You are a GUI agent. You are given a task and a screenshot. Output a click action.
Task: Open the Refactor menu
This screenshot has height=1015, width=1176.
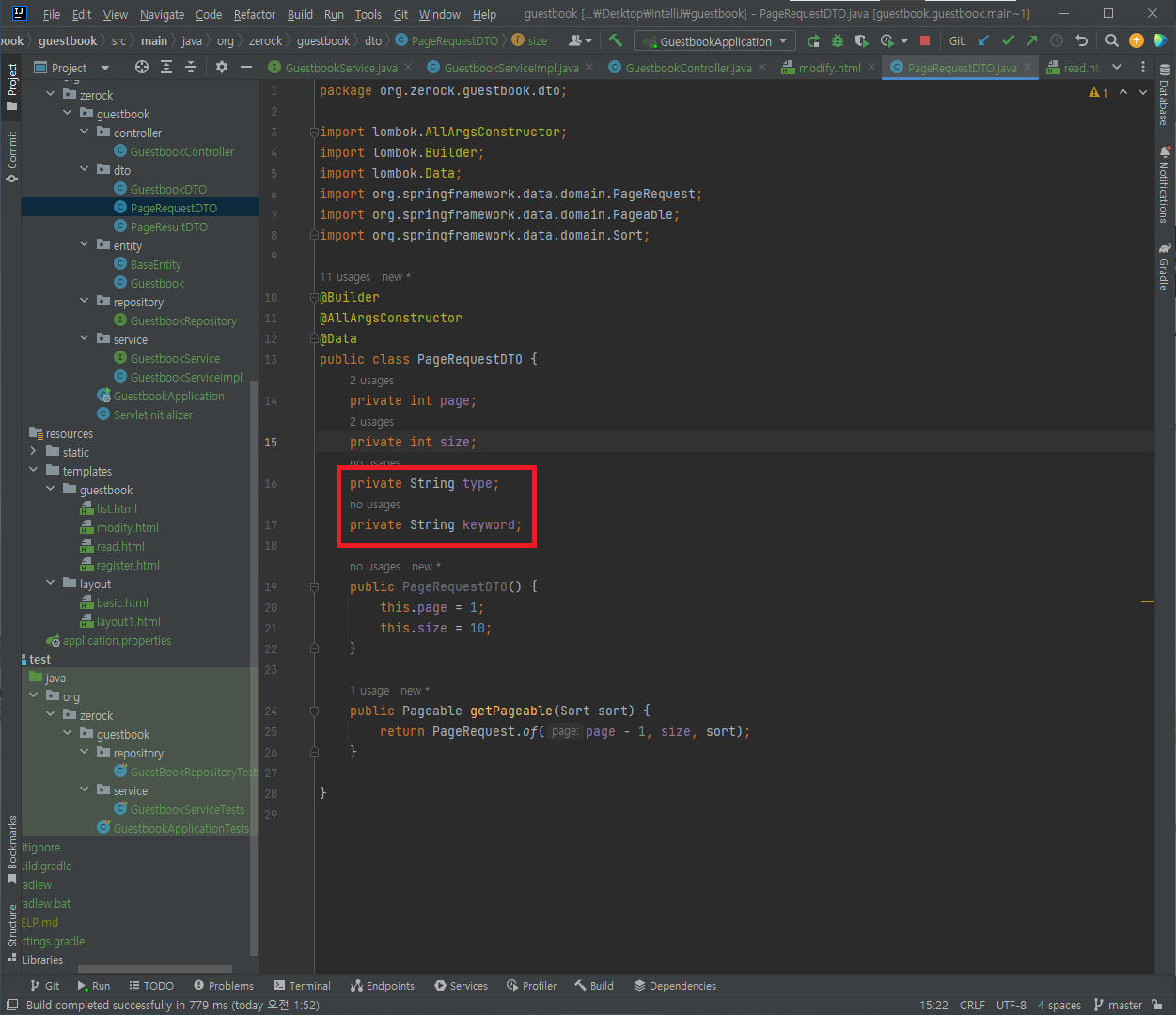(x=255, y=14)
